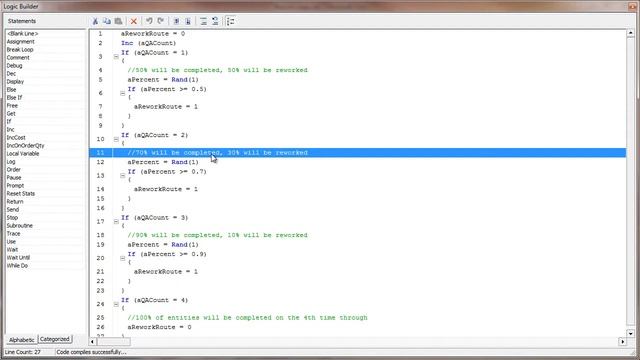Image resolution: width=640 pixels, height=360 pixels.
Task: Select the Inc statement in the list
Action: pyautogui.click(x=11, y=129)
